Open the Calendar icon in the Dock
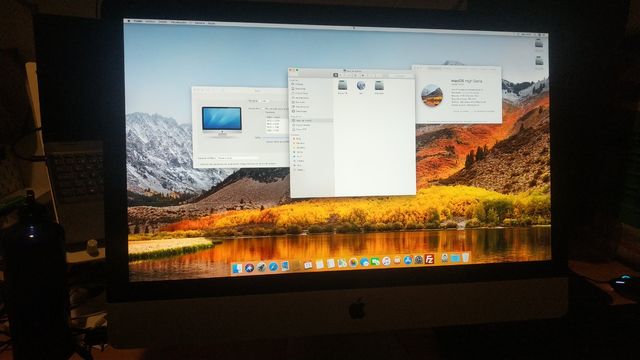Screen dimensions: 640x360 pos(308,265)
